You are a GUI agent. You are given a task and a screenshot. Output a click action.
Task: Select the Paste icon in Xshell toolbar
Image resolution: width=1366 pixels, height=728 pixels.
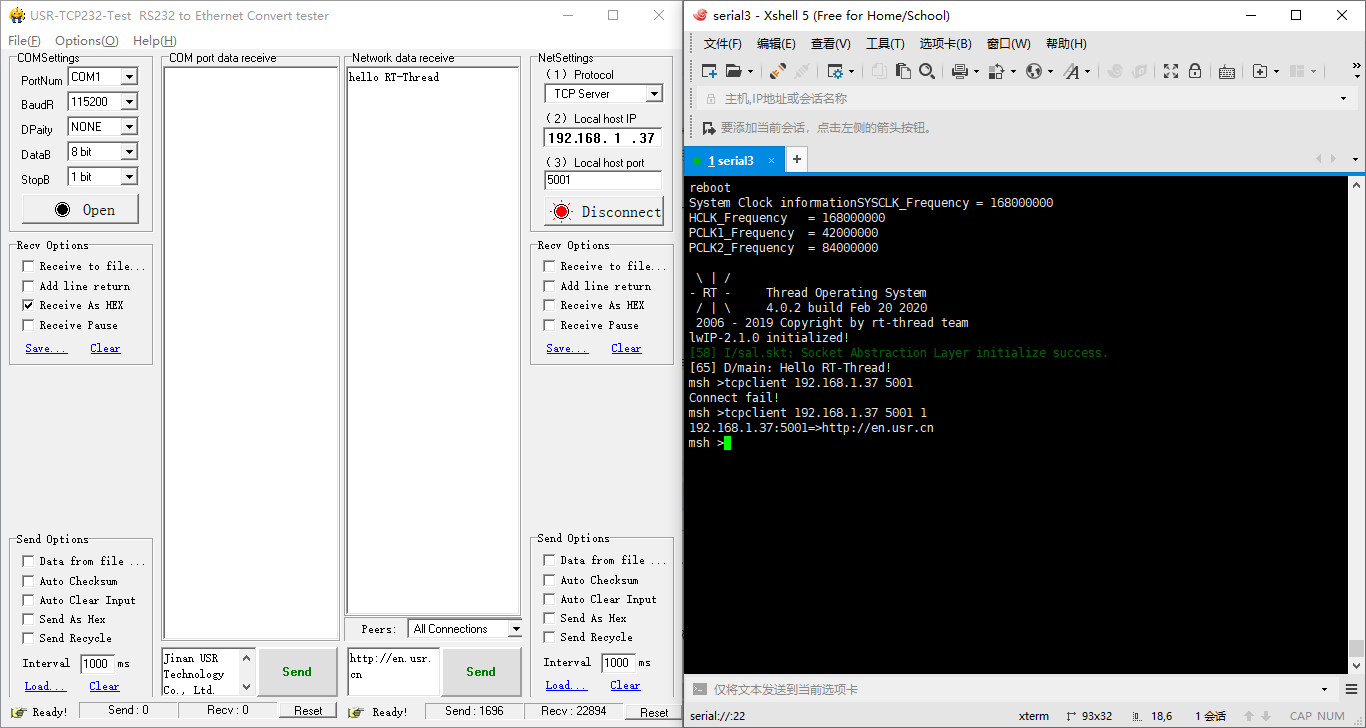[x=903, y=71]
